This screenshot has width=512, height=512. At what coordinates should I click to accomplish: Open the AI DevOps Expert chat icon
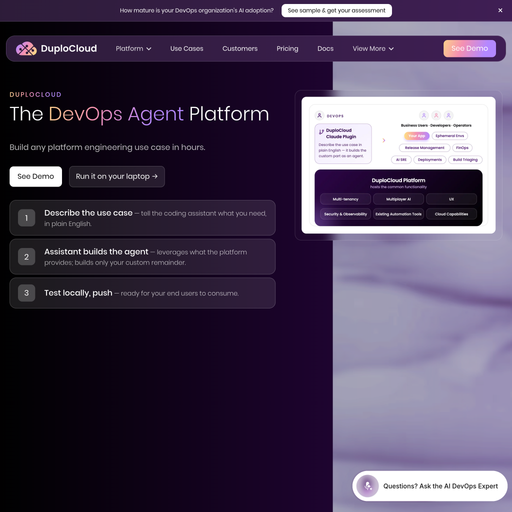click(367, 486)
